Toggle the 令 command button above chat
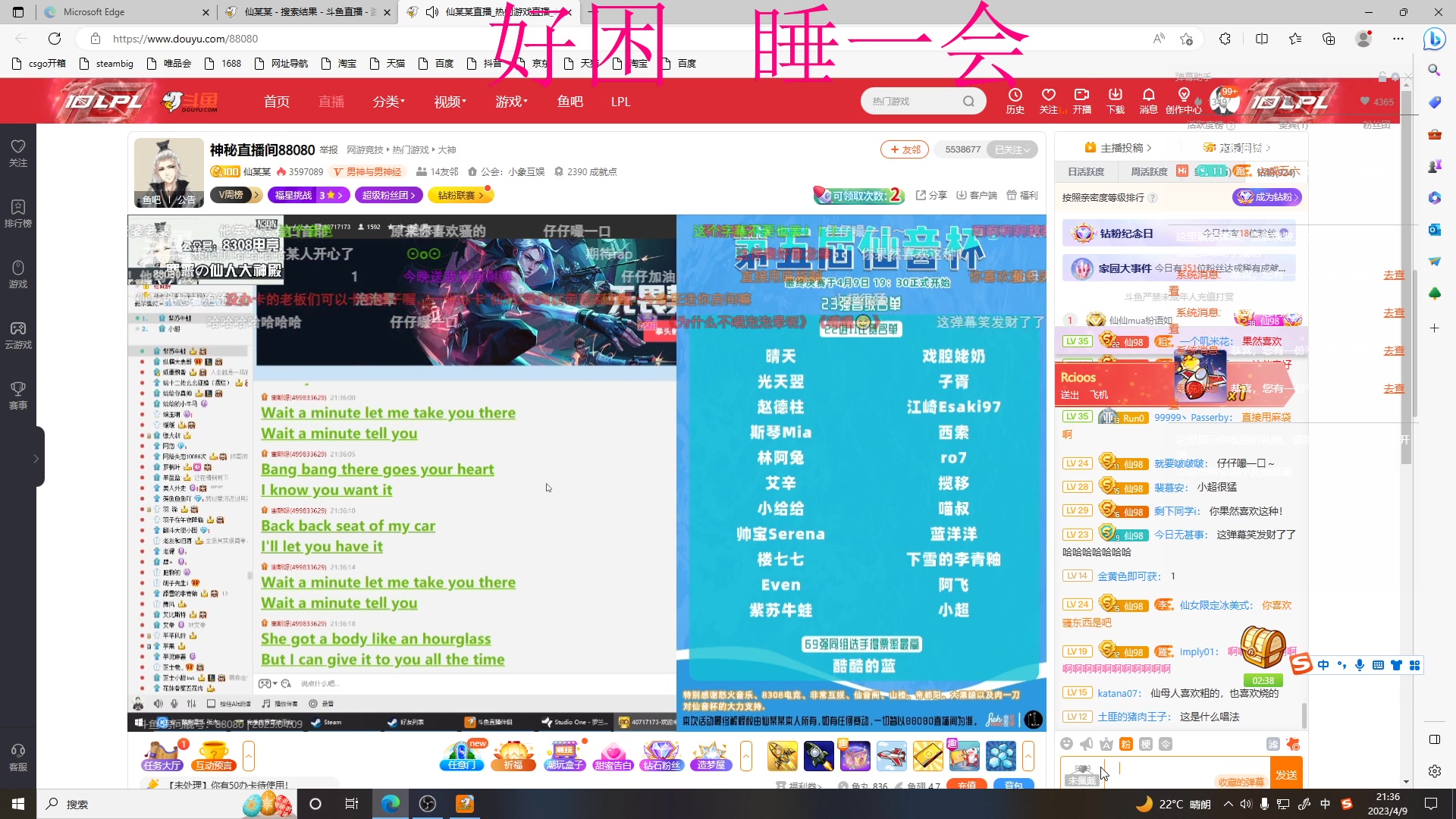The image size is (1456, 819). pos(1166,744)
